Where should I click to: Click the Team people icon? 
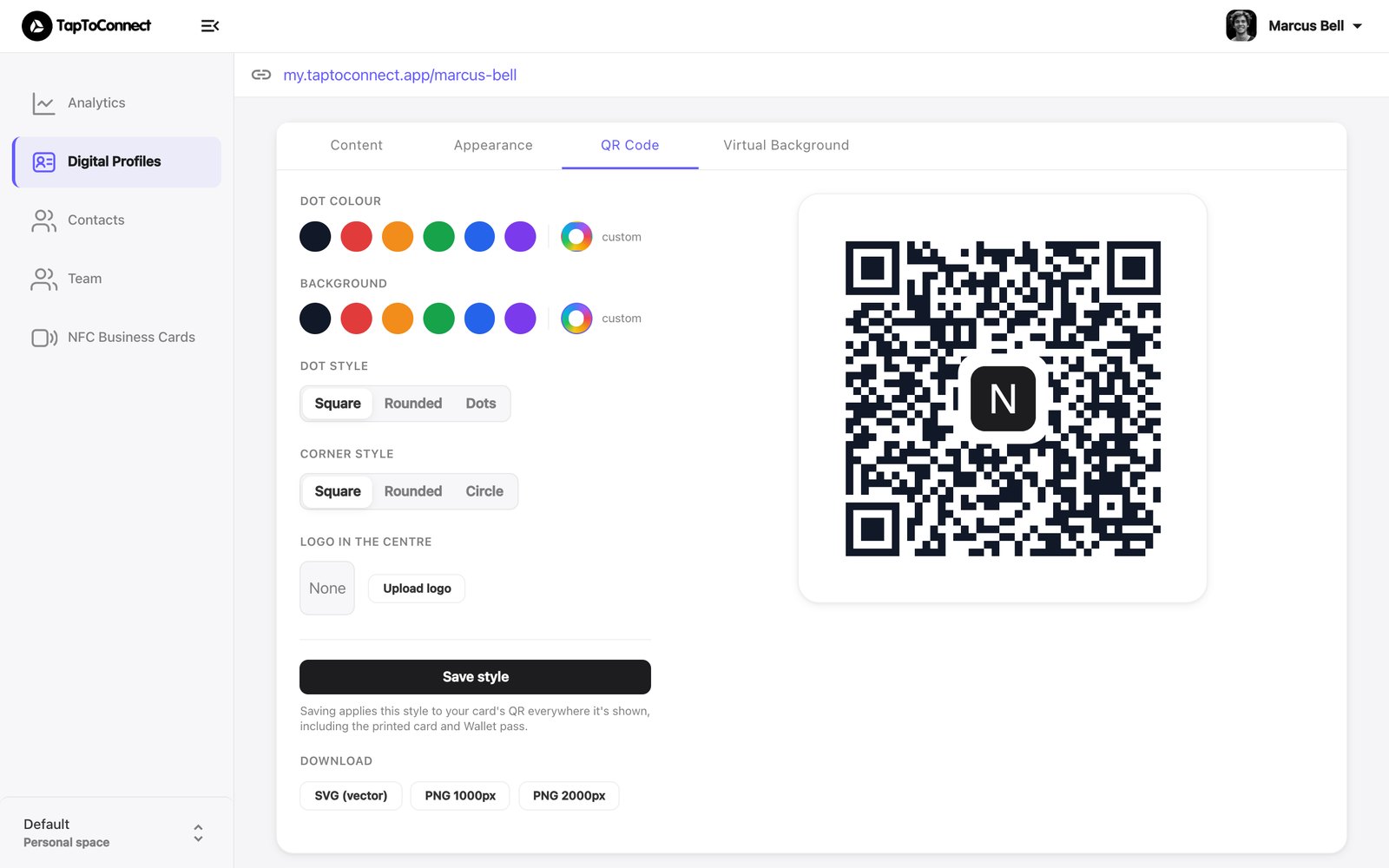43,279
